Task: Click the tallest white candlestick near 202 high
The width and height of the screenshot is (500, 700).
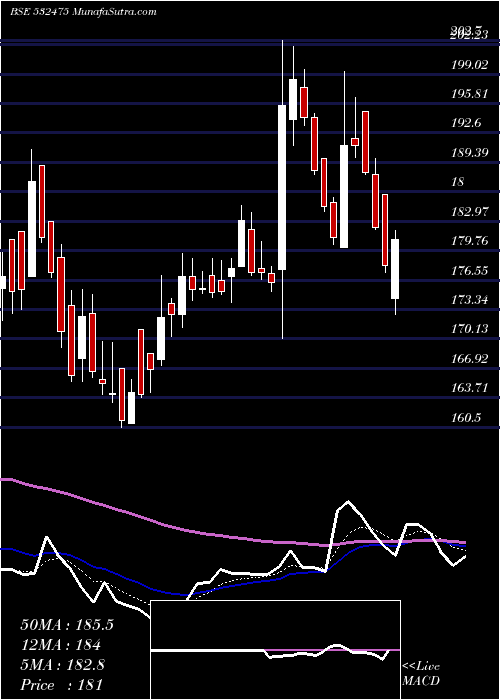Action: point(282,188)
